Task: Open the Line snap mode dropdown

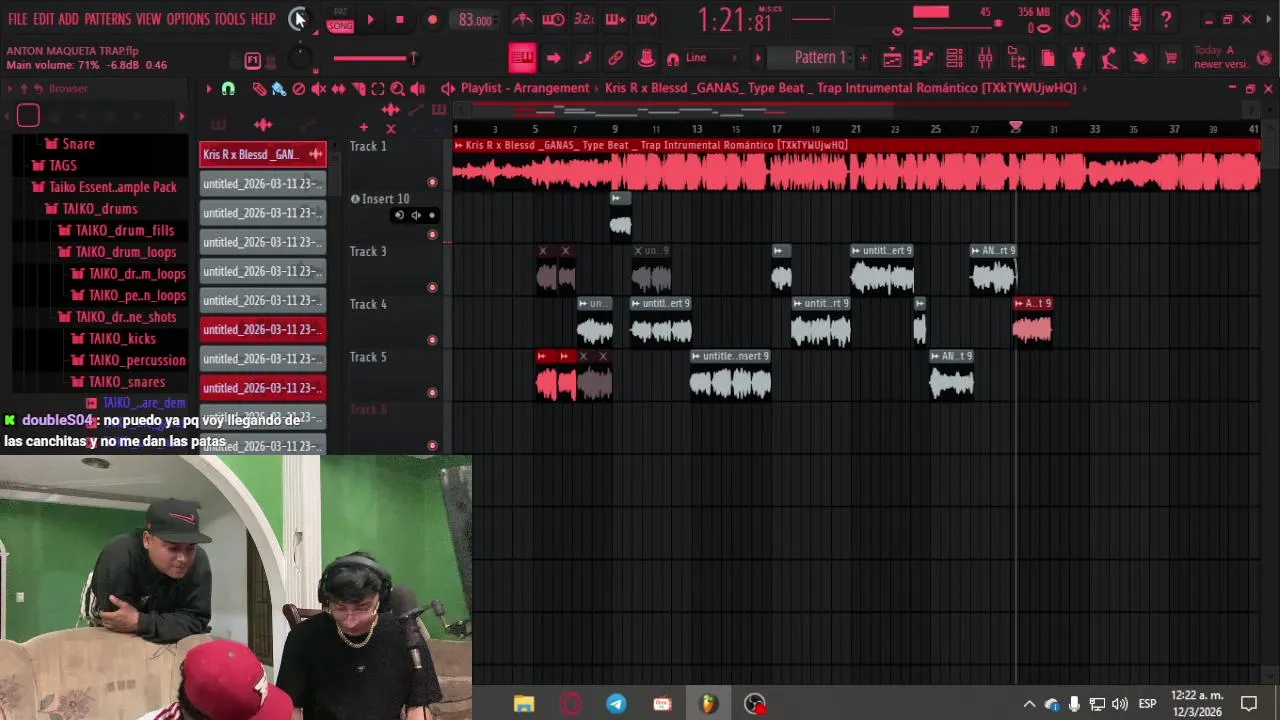Action: tap(712, 58)
